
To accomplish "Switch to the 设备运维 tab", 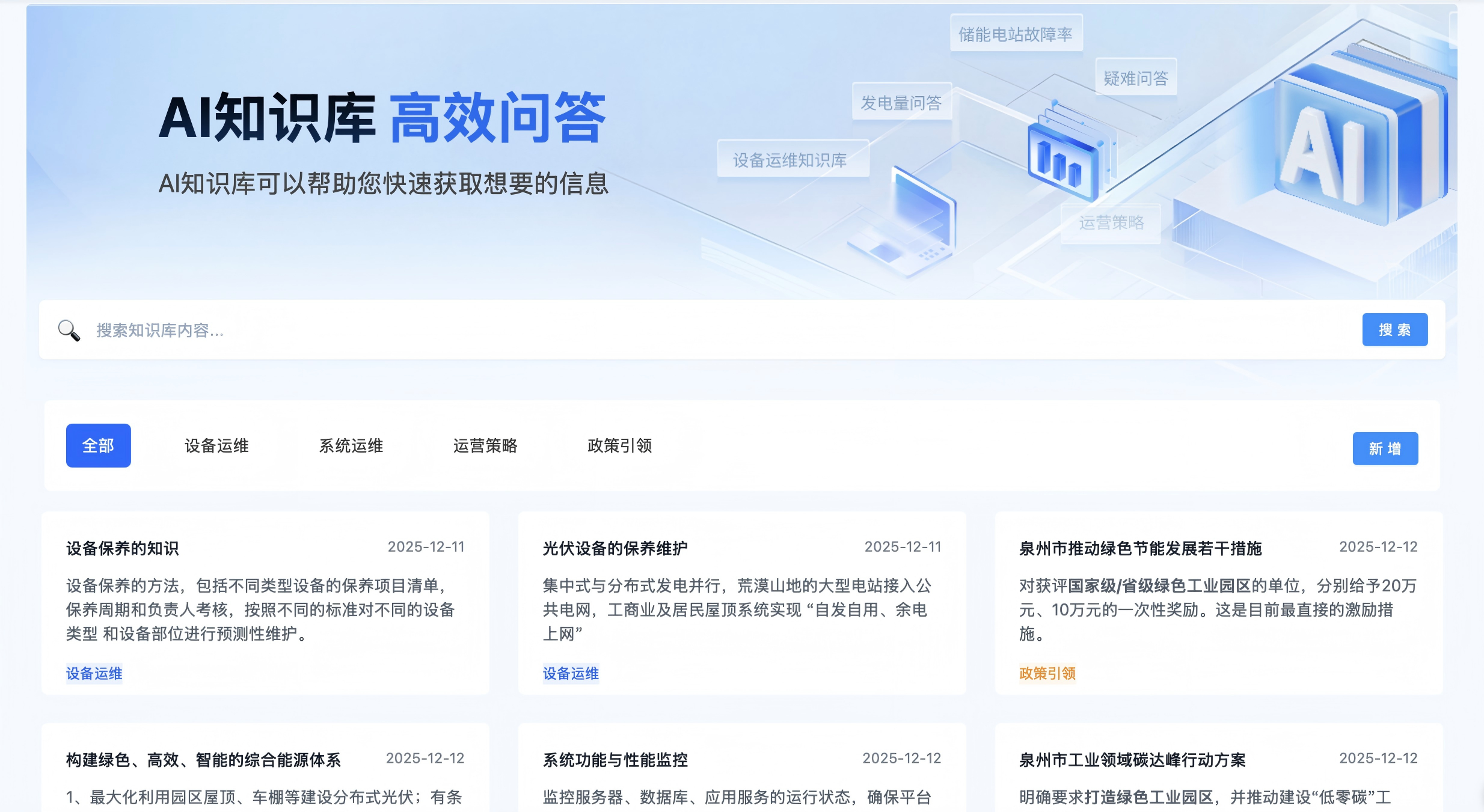I will [216, 445].
